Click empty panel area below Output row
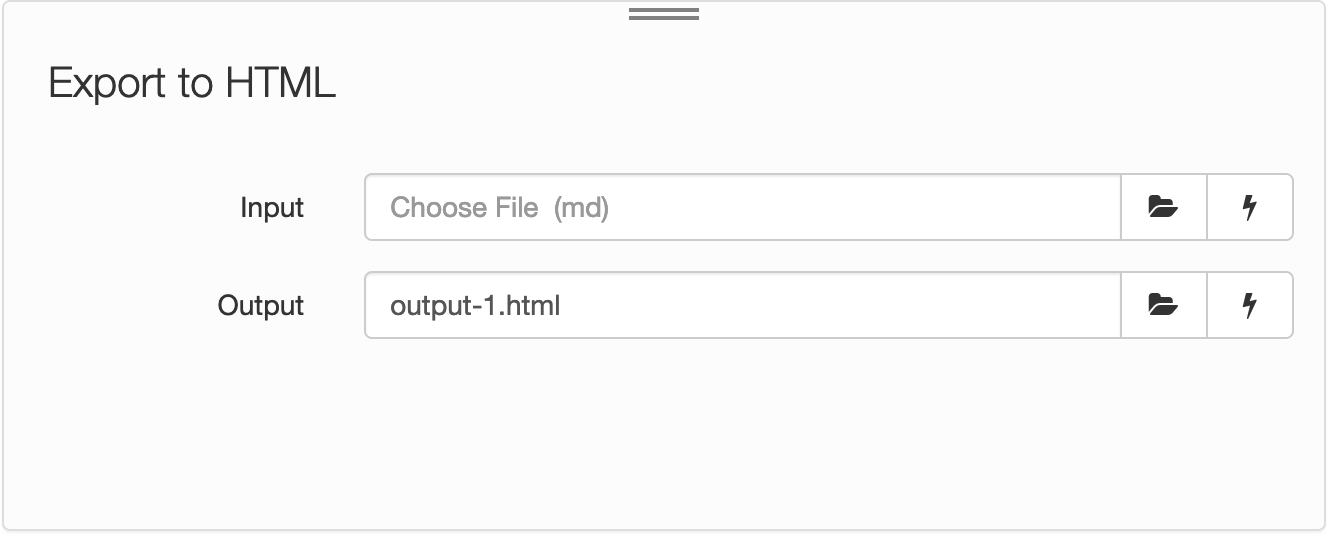1328x535 pixels. coord(664,430)
